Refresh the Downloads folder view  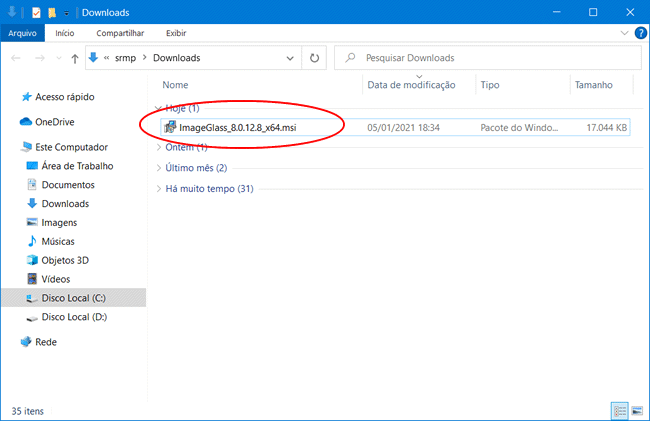315,58
